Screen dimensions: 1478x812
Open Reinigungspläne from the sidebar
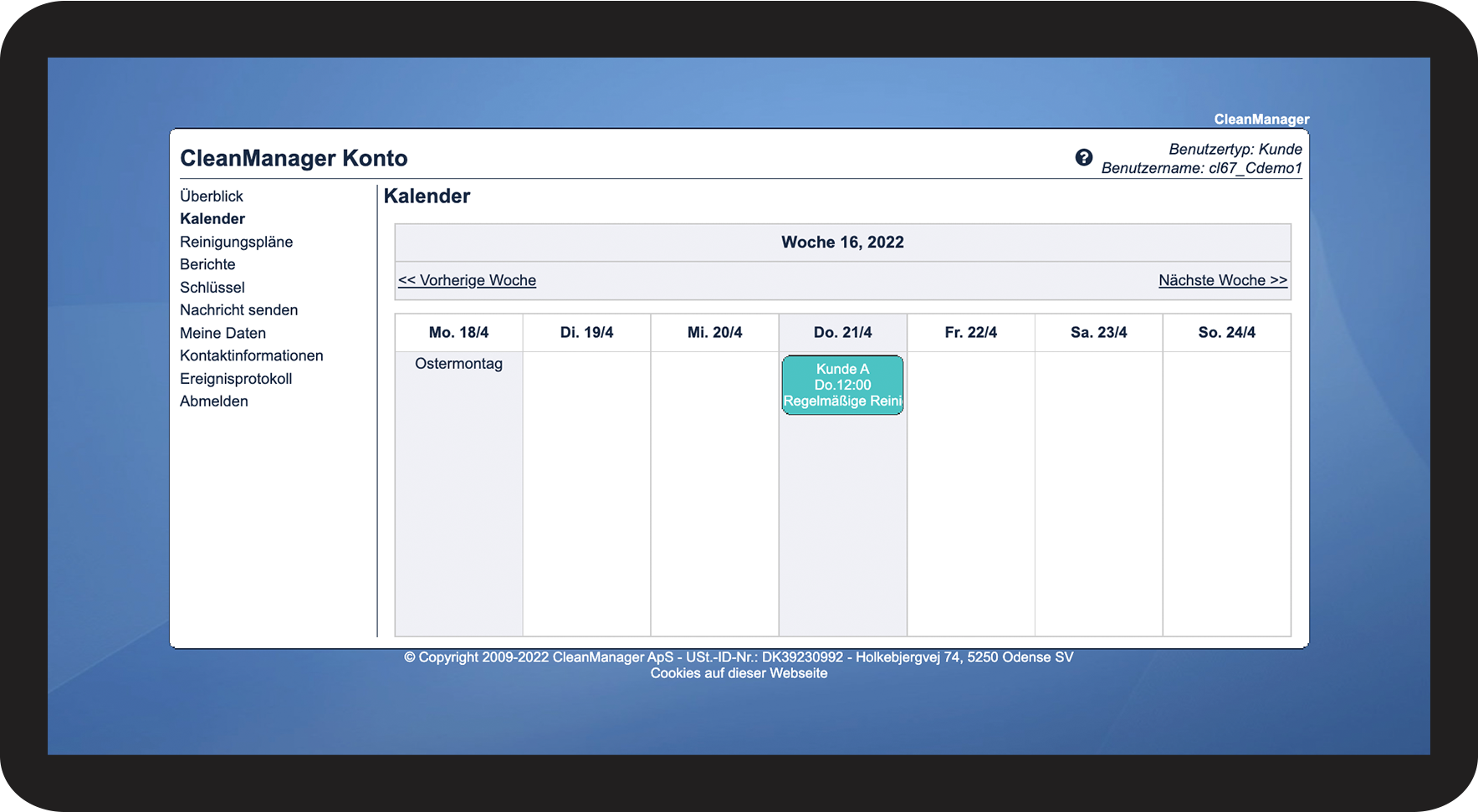(237, 242)
